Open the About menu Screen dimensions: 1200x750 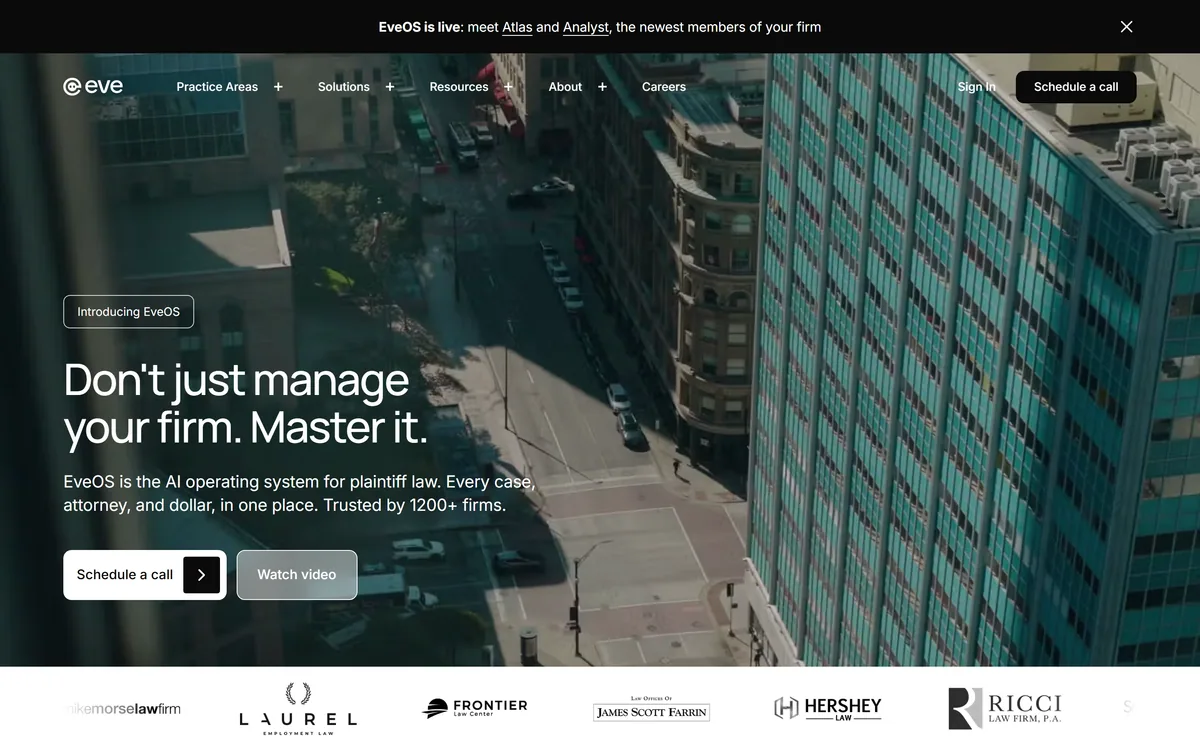coord(565,87)
